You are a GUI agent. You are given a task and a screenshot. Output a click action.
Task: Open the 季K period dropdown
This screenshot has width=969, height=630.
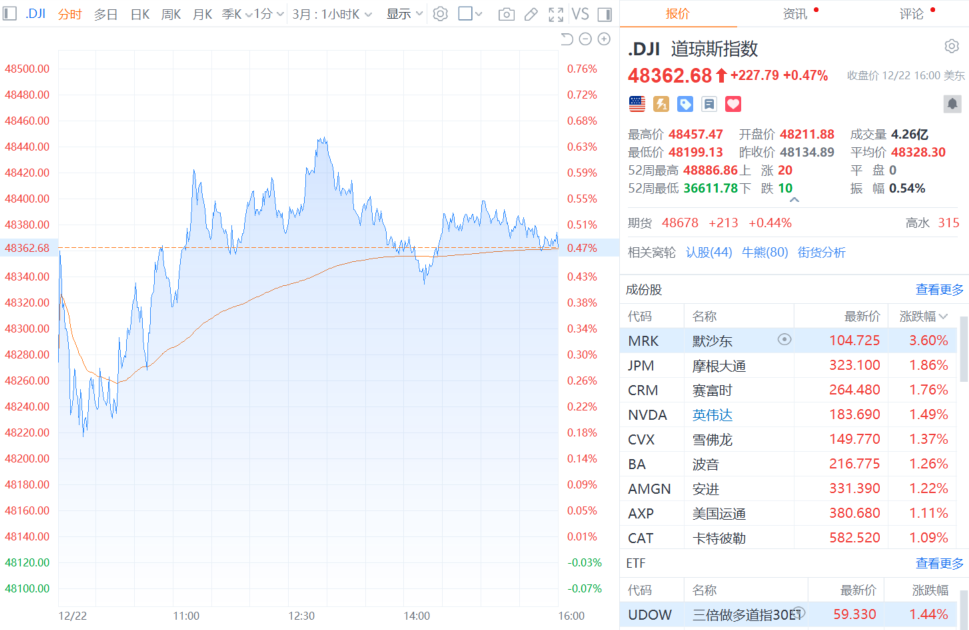237,14
